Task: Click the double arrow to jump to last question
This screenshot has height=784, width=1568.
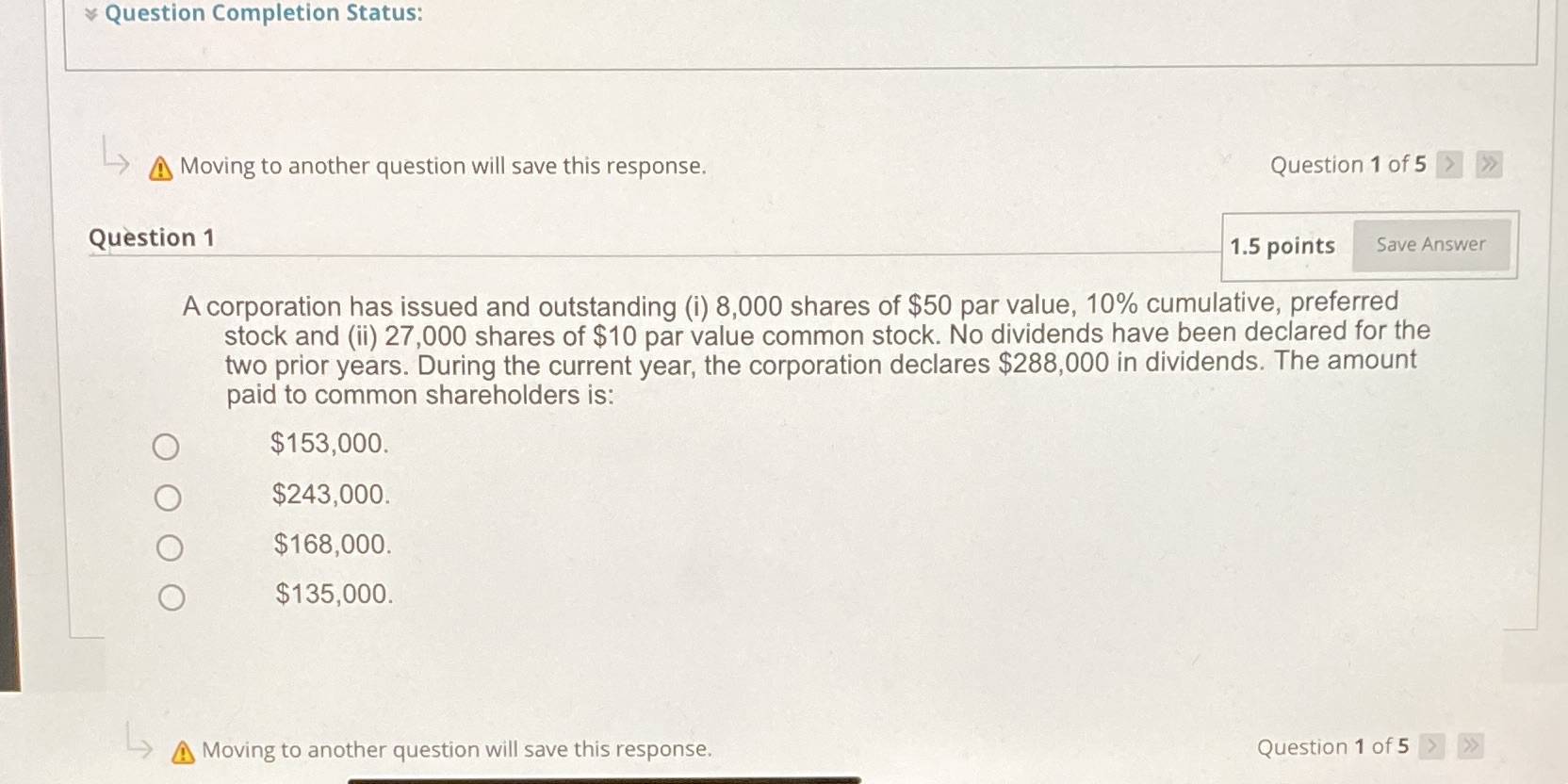Action: click(1489, 165)
